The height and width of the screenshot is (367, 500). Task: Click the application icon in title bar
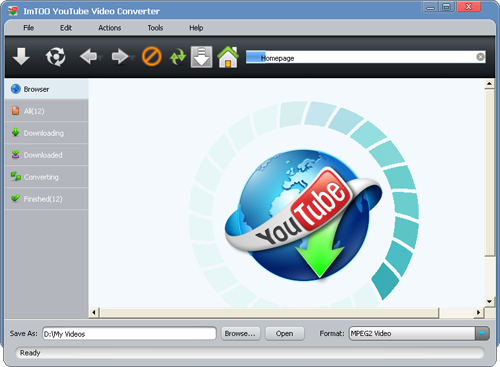13,11
